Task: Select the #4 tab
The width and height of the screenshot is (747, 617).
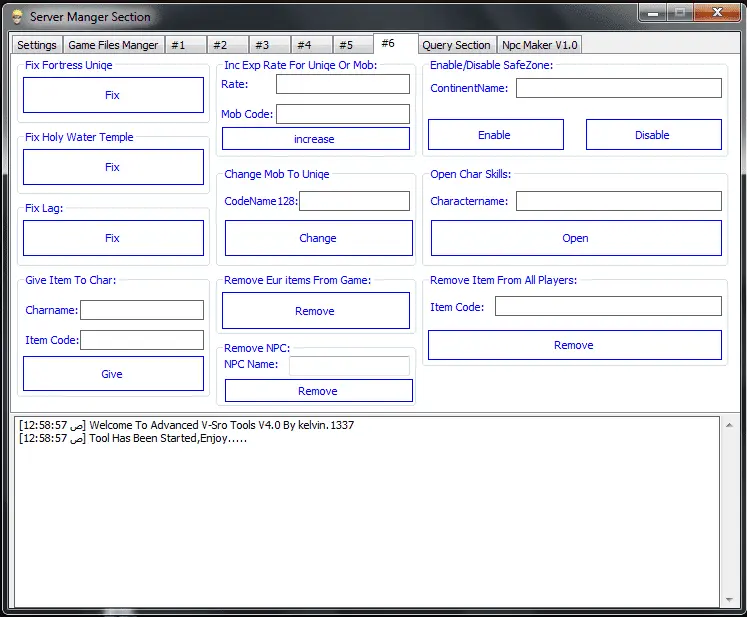Action: [312, 45]
